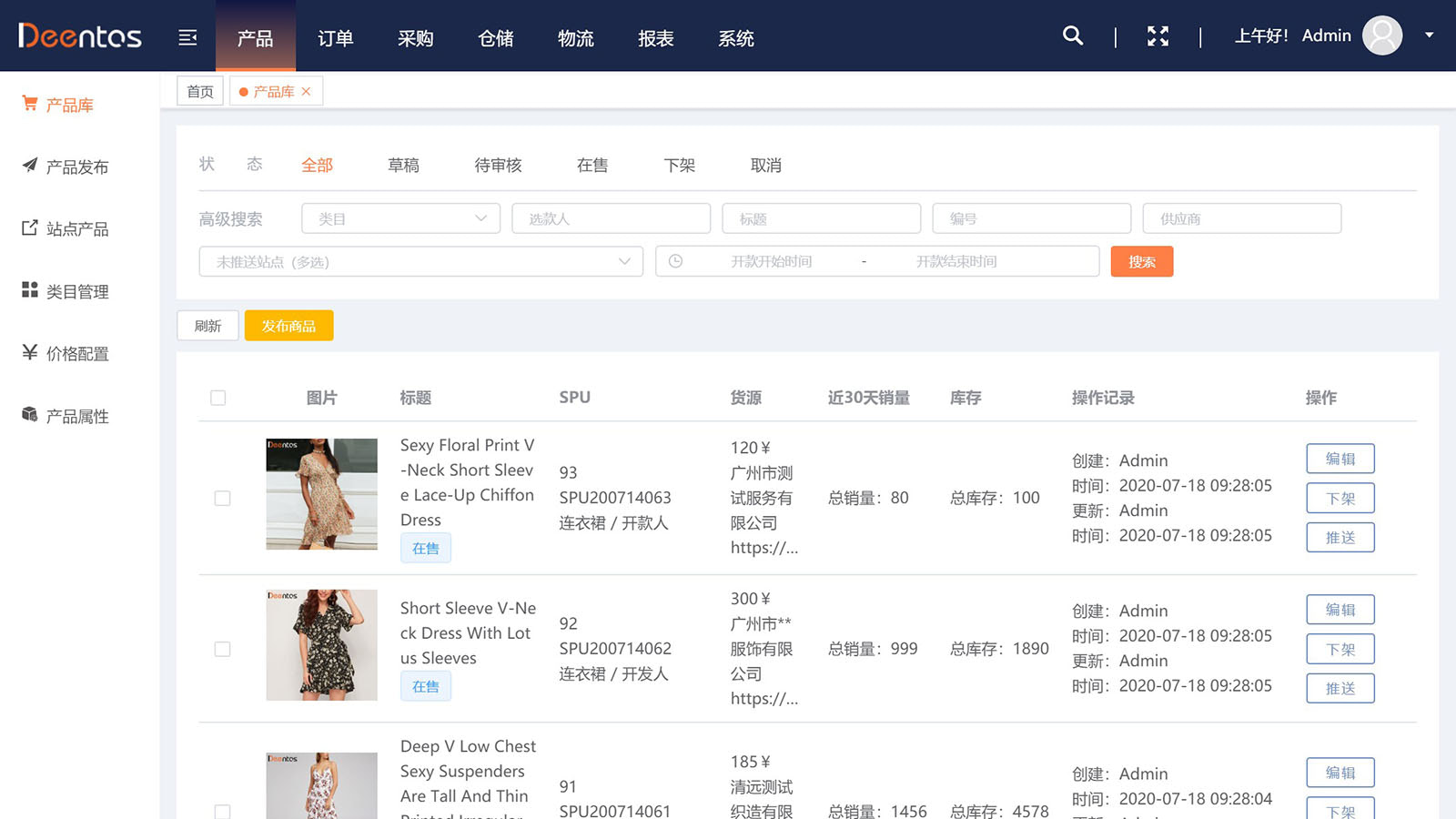Viewport: 1456px width, 819px height.
Task: Filter status by 草稿
Action: pyautogui.click(x=403, y=165)
